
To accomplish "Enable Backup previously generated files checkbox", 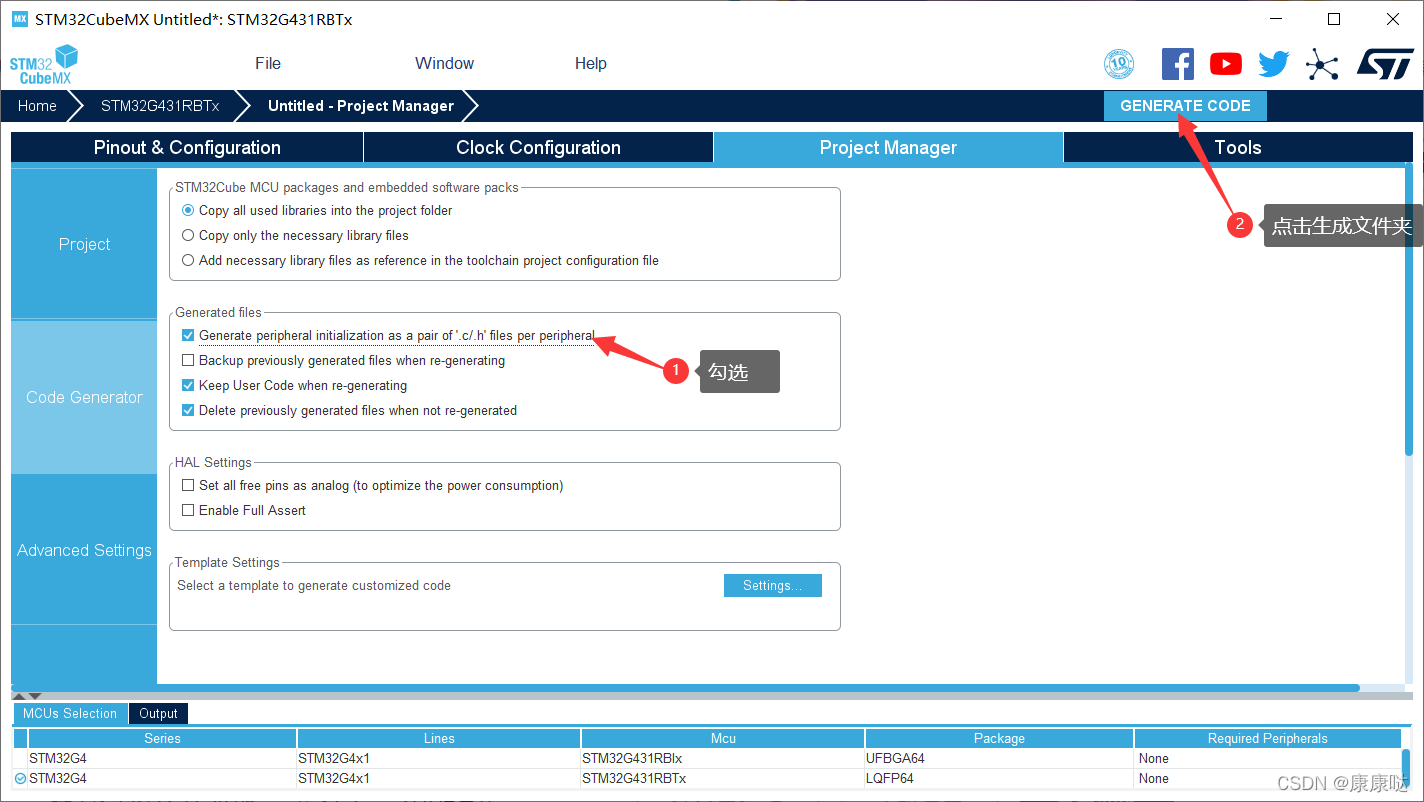I will [x=188, y=360].
